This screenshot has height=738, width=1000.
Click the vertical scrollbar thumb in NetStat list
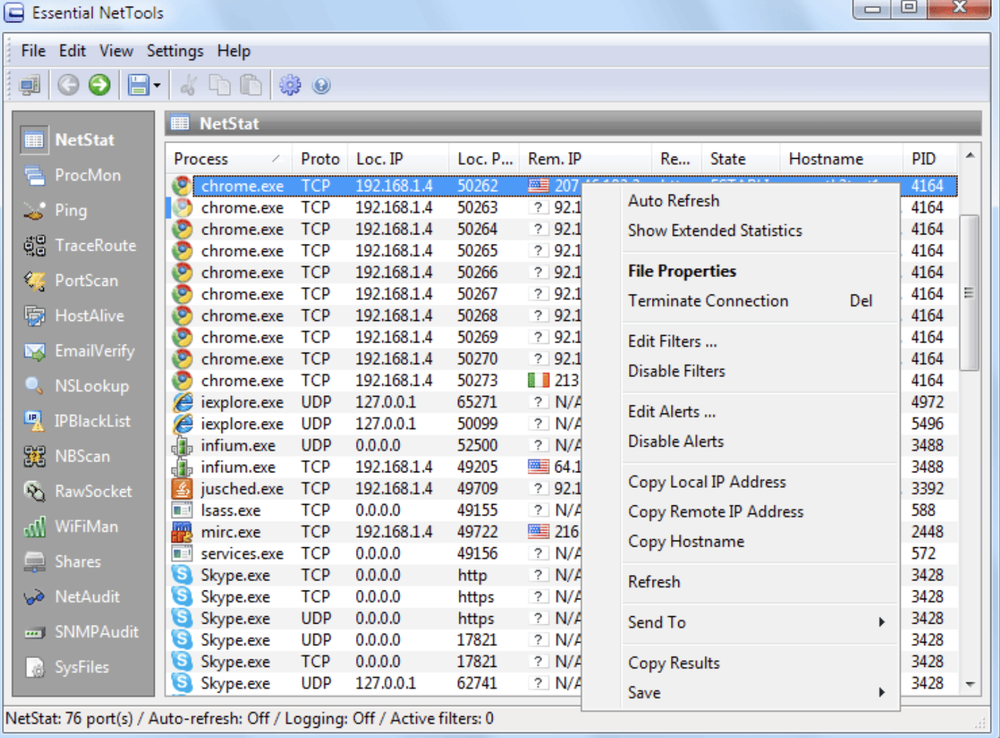pyautogui.click(x=969, y=292)
